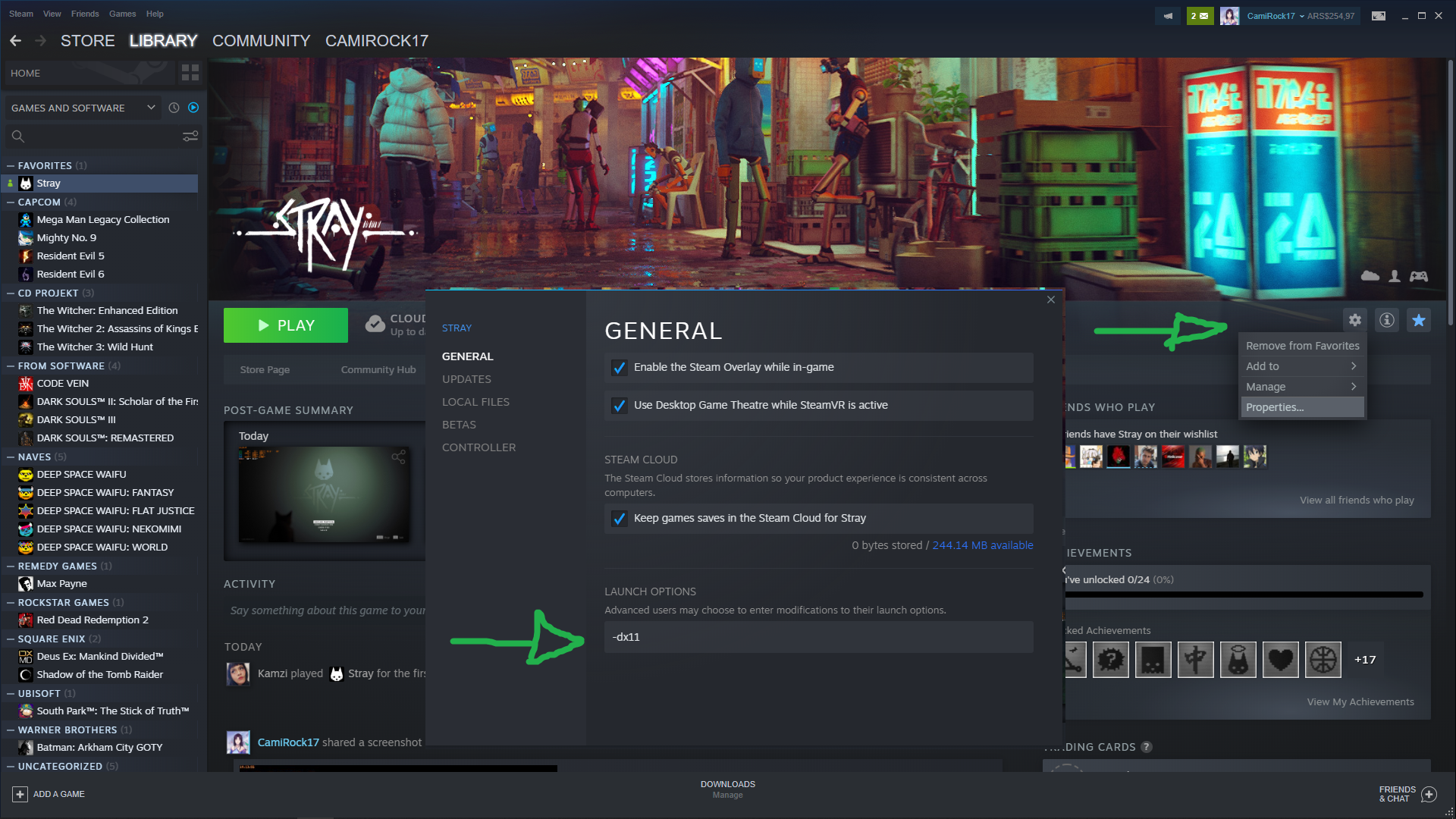
Task: Click the -dx11 launch options input field
Action: point(818,637)
